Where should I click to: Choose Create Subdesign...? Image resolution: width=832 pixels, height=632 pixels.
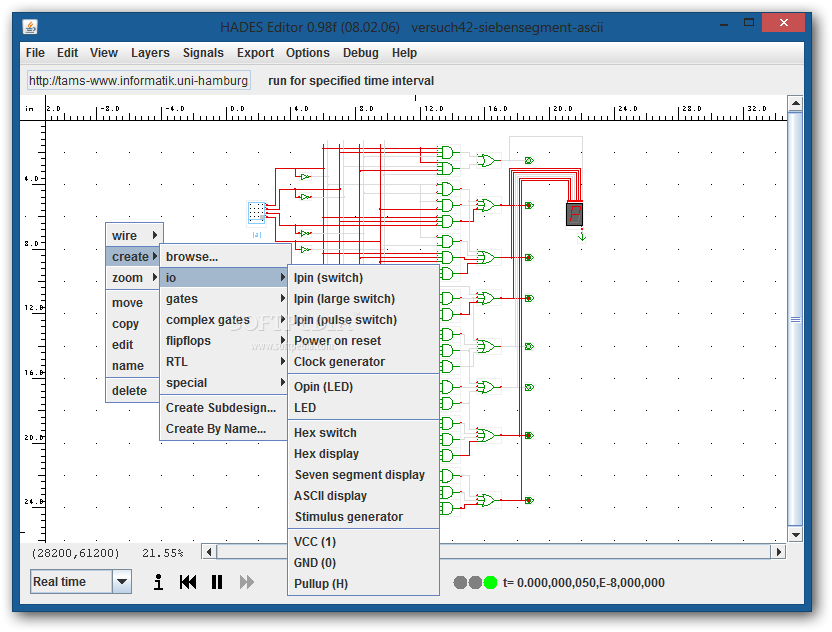pos(223,408)
